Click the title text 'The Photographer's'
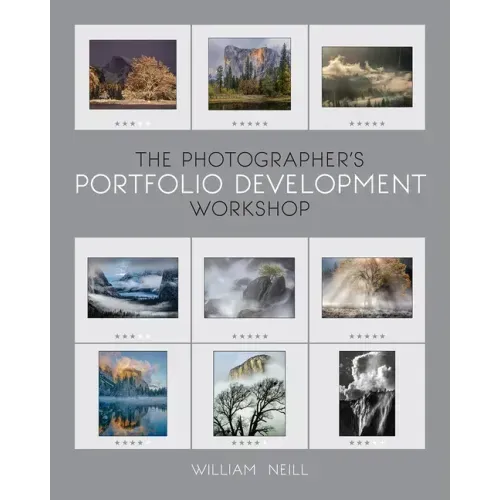The width and height of the screenshot is (500, 500). [250, 159]
